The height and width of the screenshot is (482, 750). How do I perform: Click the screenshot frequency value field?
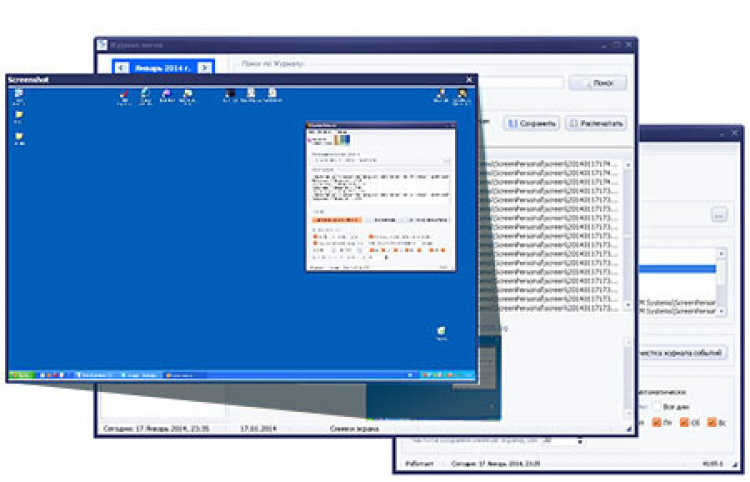tap(557, 441)
